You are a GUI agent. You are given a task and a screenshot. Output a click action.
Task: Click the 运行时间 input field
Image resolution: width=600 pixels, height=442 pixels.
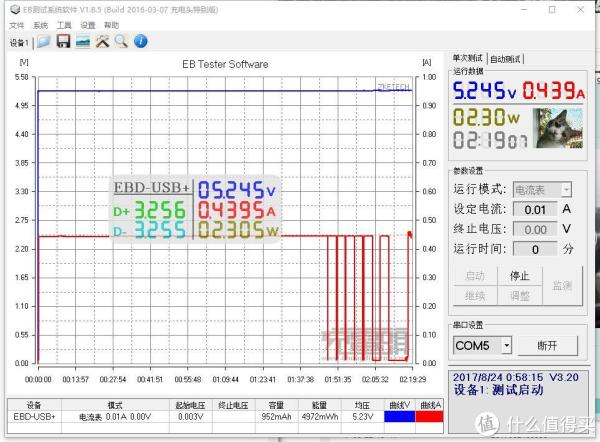[x=535, y=249]
